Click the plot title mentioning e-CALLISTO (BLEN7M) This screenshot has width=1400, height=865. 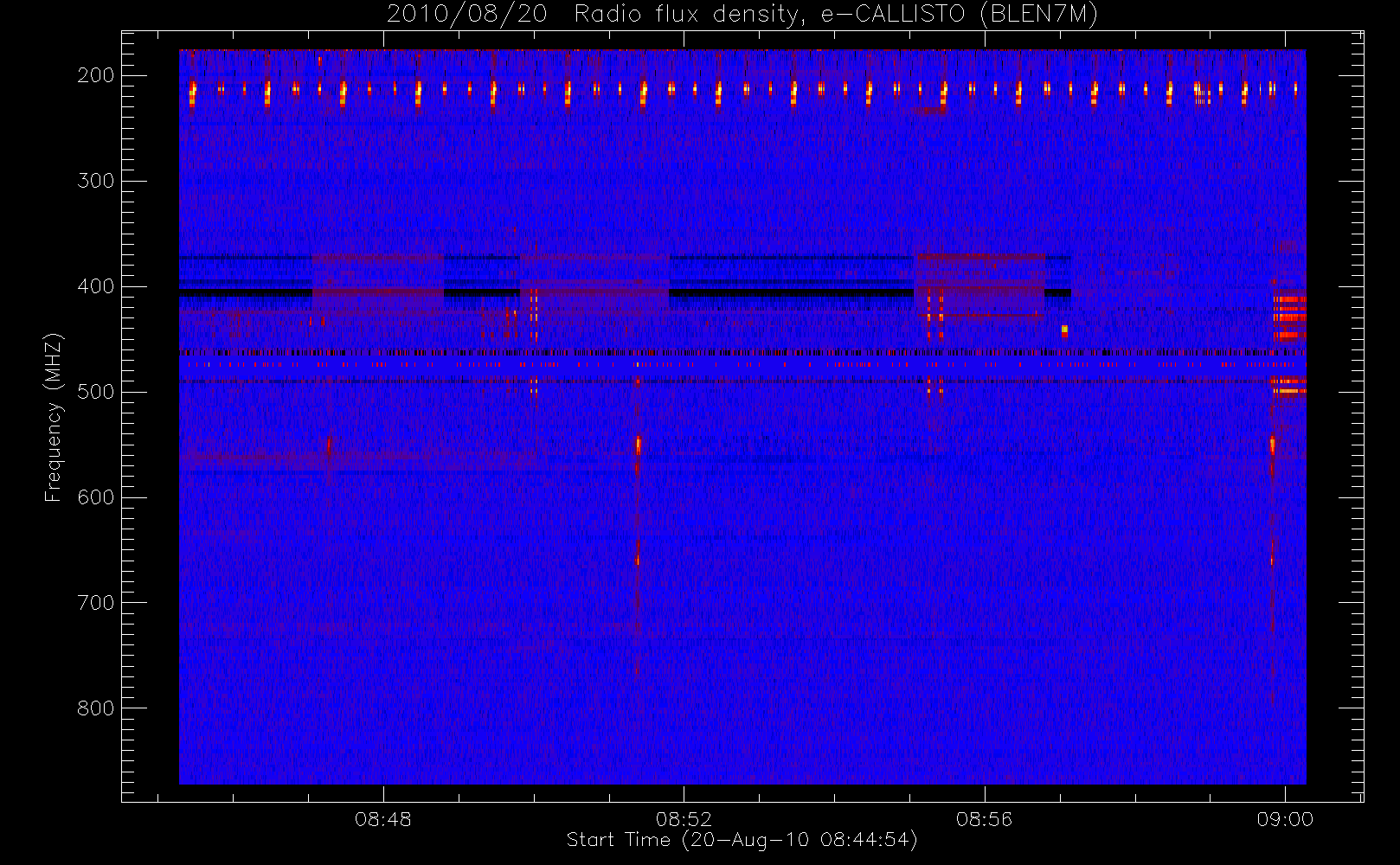742,15
